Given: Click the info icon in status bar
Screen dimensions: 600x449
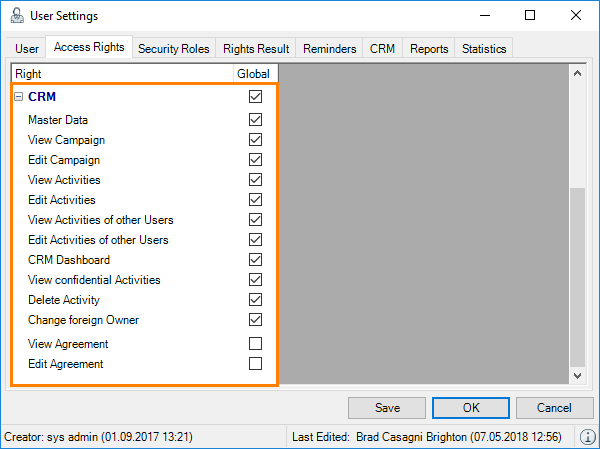Looking at the screenshot, I should 585,437.
